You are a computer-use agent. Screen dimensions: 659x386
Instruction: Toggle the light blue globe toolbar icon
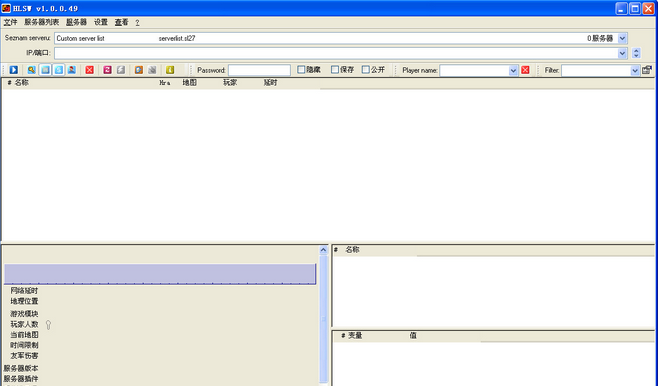(58, 70)
